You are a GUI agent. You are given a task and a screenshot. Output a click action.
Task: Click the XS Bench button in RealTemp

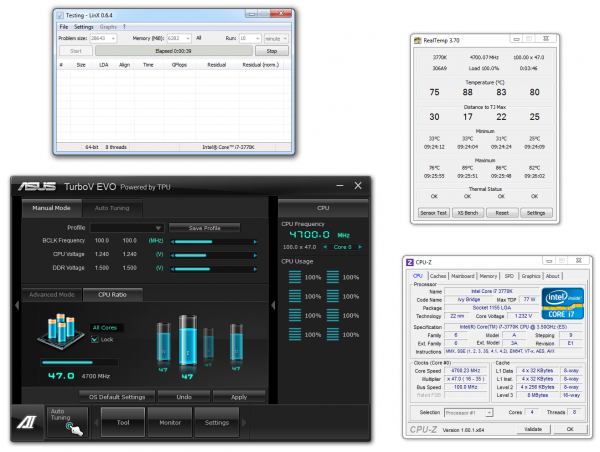click(x=468, y=213)
